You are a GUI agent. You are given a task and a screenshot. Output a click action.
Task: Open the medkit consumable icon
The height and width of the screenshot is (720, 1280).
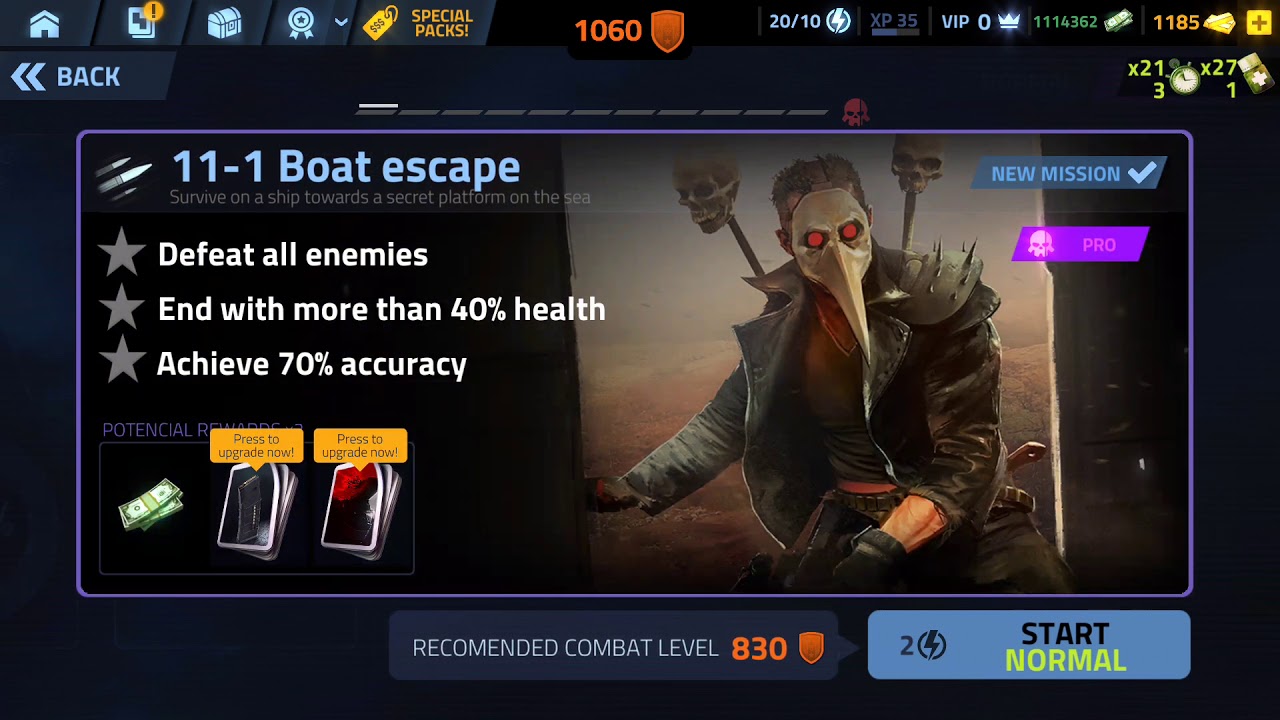click(1252, 76)
